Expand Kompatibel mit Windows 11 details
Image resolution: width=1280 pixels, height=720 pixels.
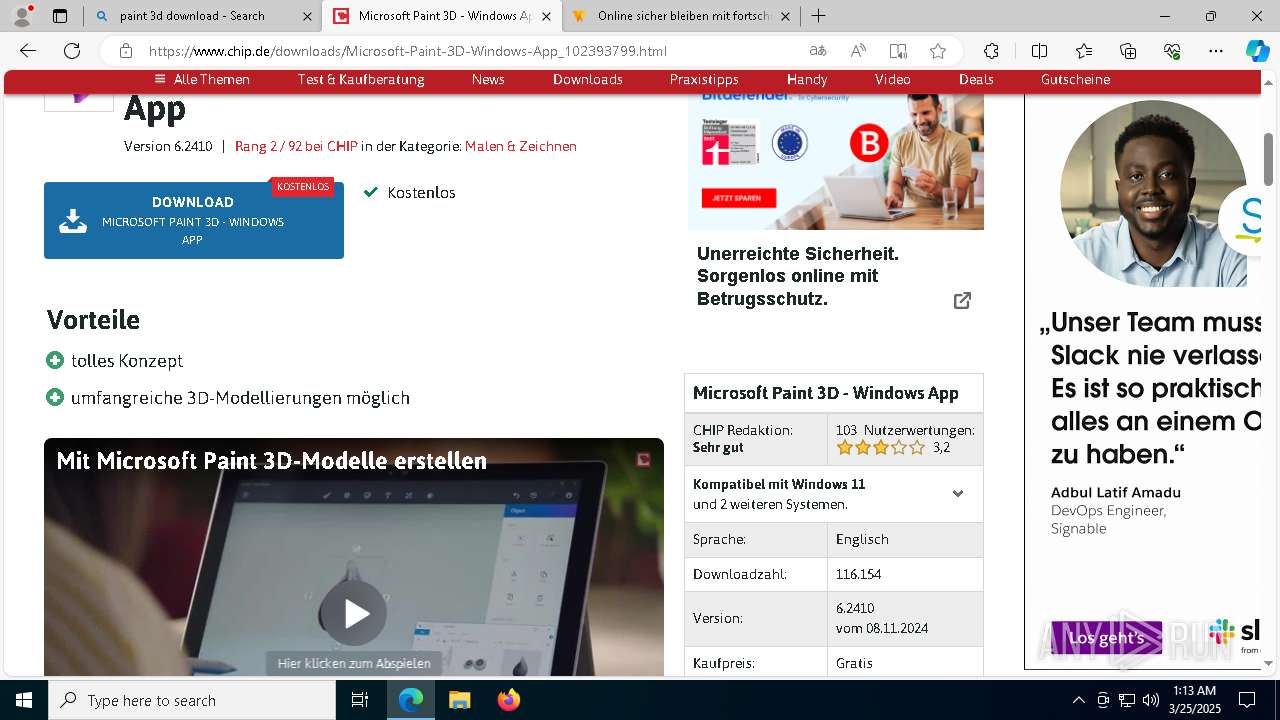(x=958, y=494)
